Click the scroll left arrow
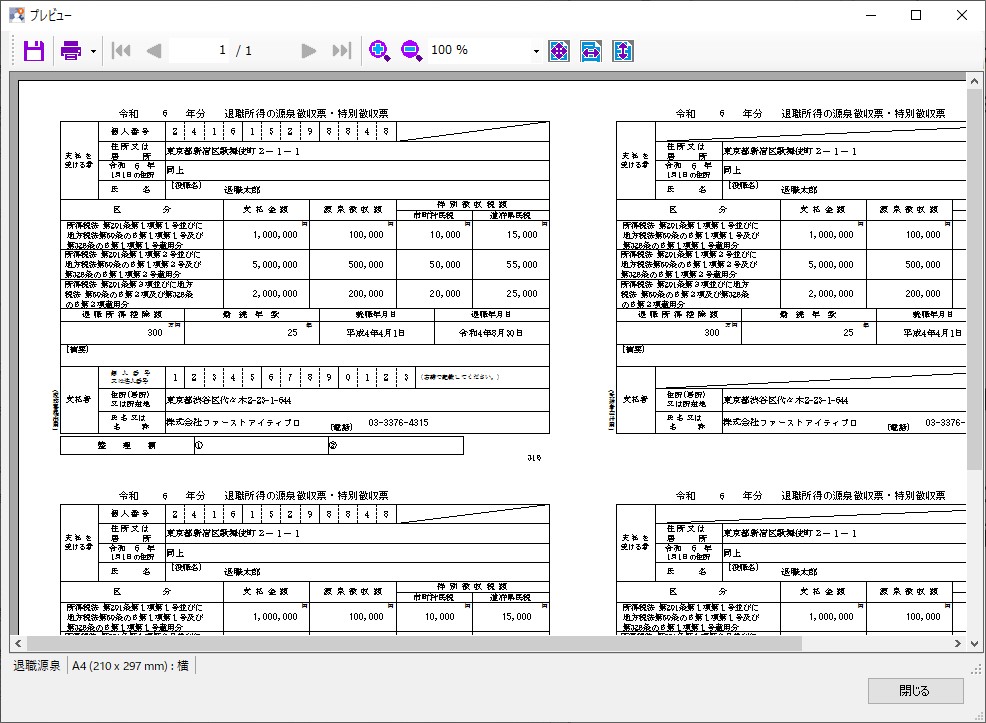This screenshot has width=986, height=723. coord(18,643)
